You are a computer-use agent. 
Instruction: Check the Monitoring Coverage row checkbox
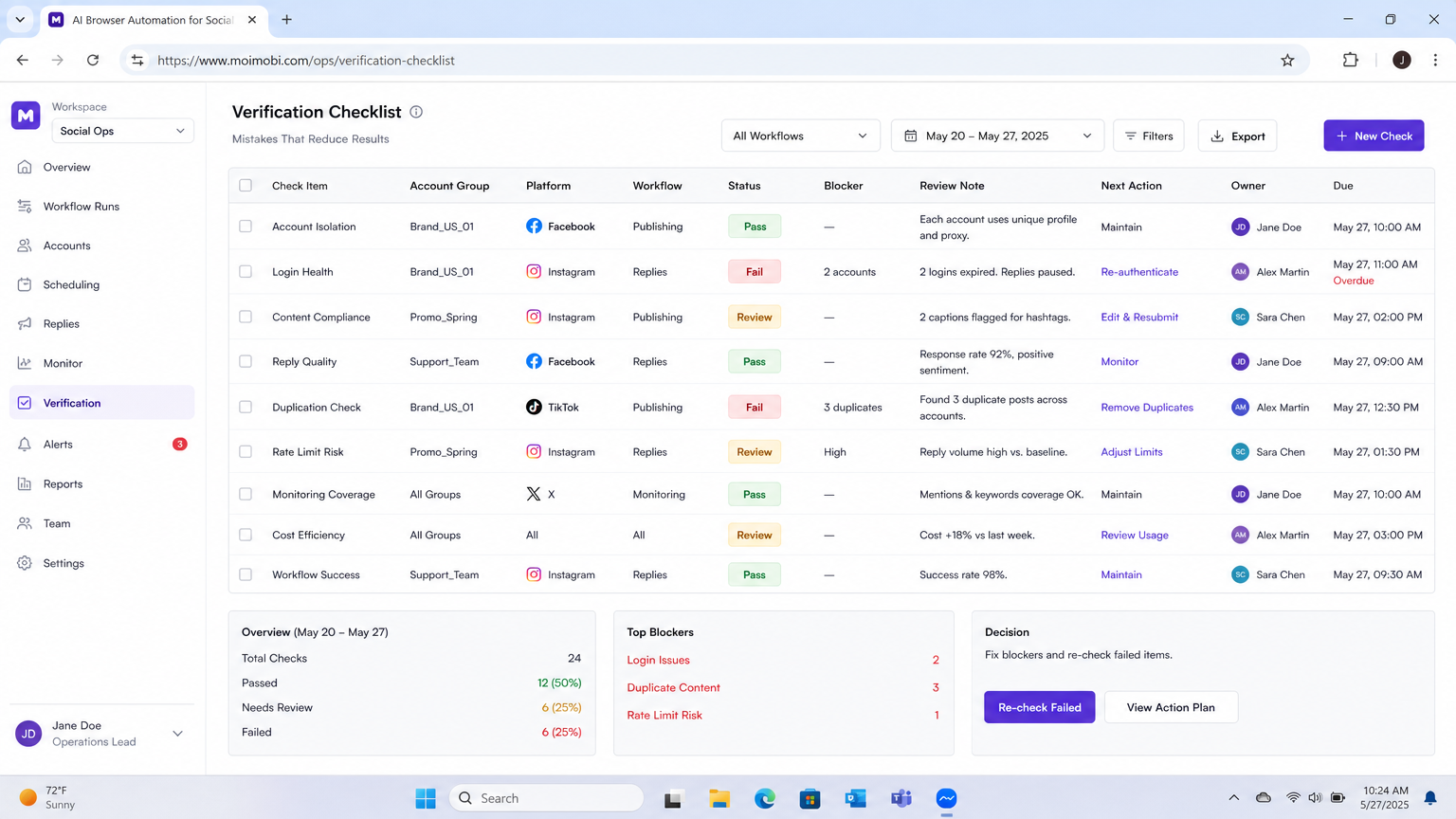click(246, 494)
